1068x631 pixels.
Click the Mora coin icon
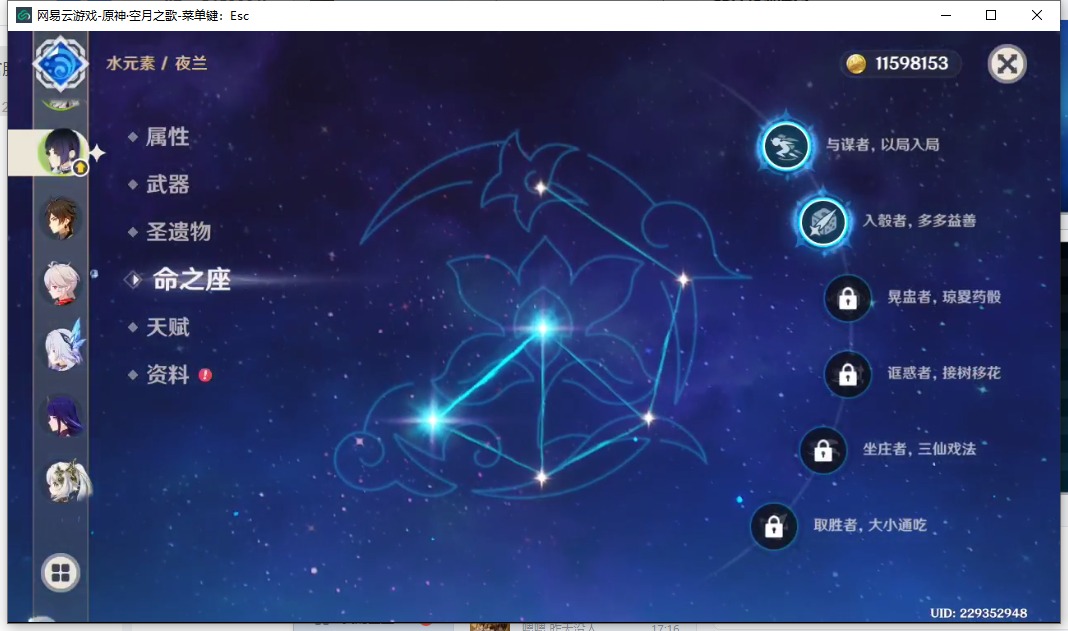click(856, 64)
